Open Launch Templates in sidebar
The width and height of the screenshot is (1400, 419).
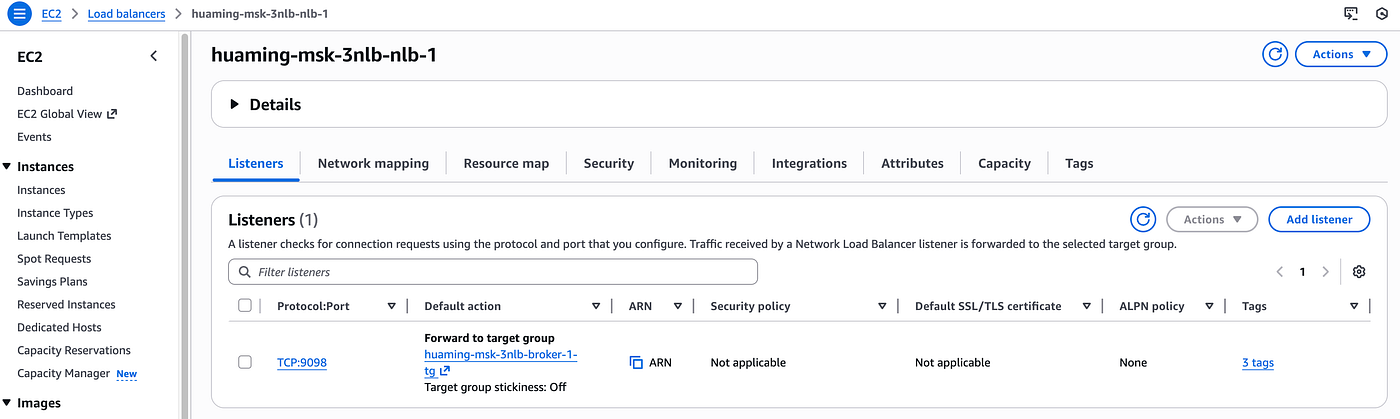(x=64, y=236)
